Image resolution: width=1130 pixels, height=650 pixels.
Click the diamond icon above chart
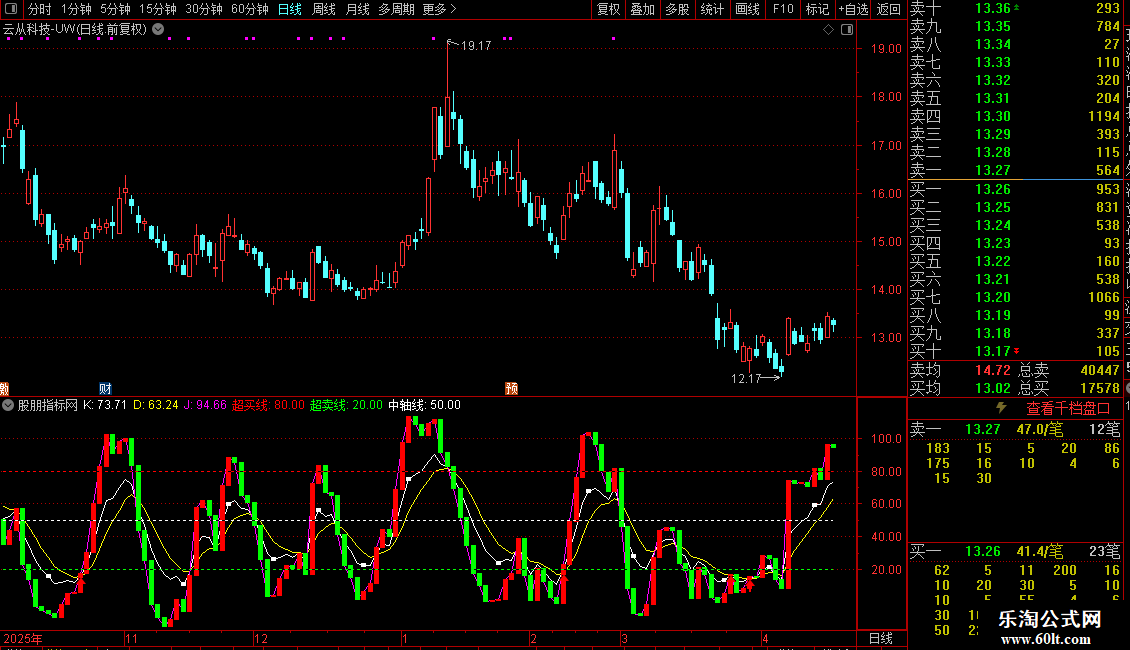(x=829, y=30)
